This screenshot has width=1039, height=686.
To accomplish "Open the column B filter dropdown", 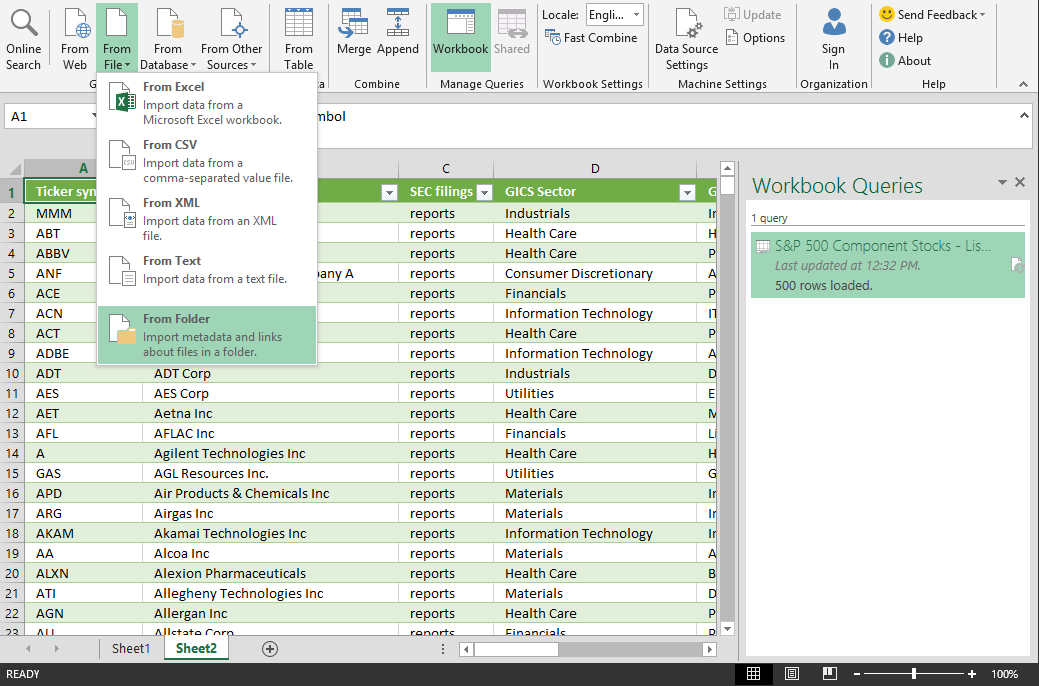I will (390, 192).
